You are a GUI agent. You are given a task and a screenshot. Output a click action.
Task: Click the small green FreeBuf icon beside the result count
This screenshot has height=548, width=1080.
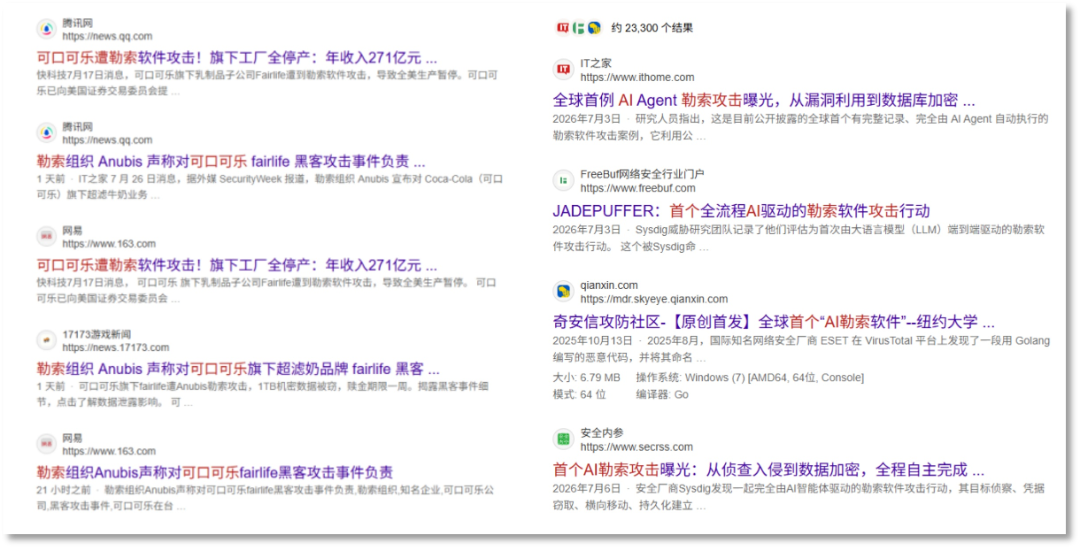[x=579, y=28]
